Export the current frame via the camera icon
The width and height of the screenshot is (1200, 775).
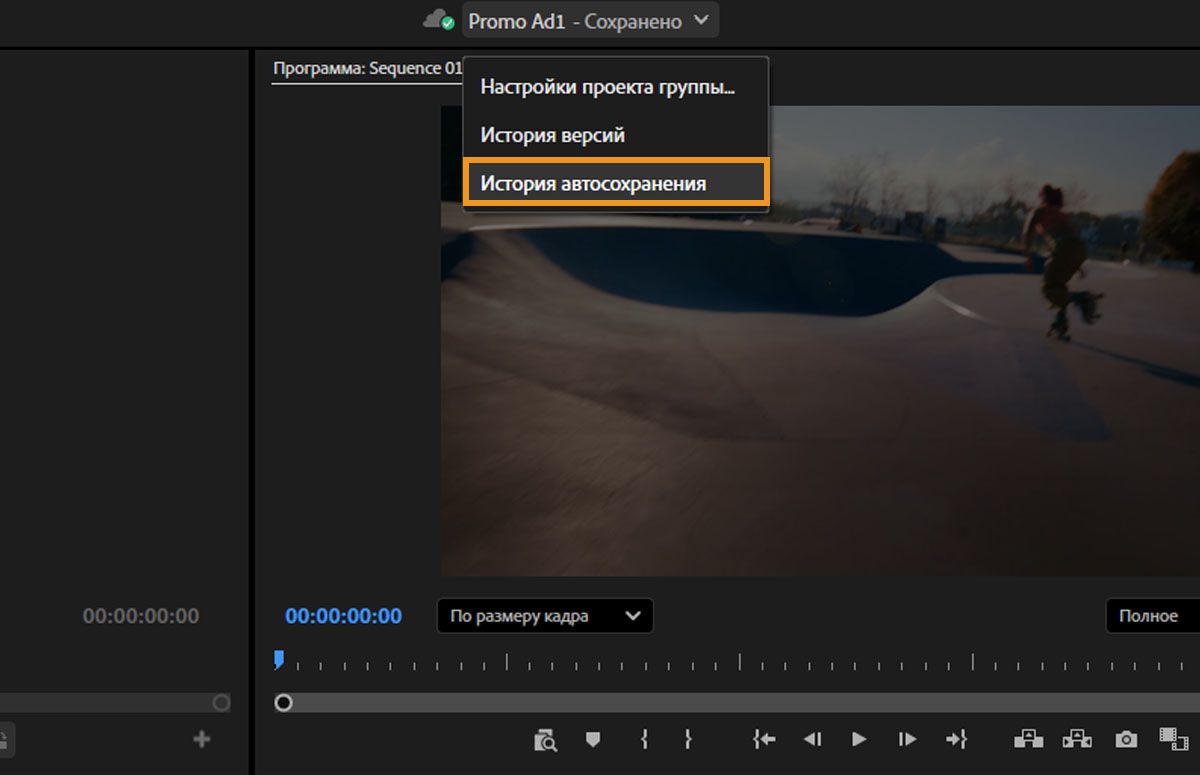(1126, 740)
